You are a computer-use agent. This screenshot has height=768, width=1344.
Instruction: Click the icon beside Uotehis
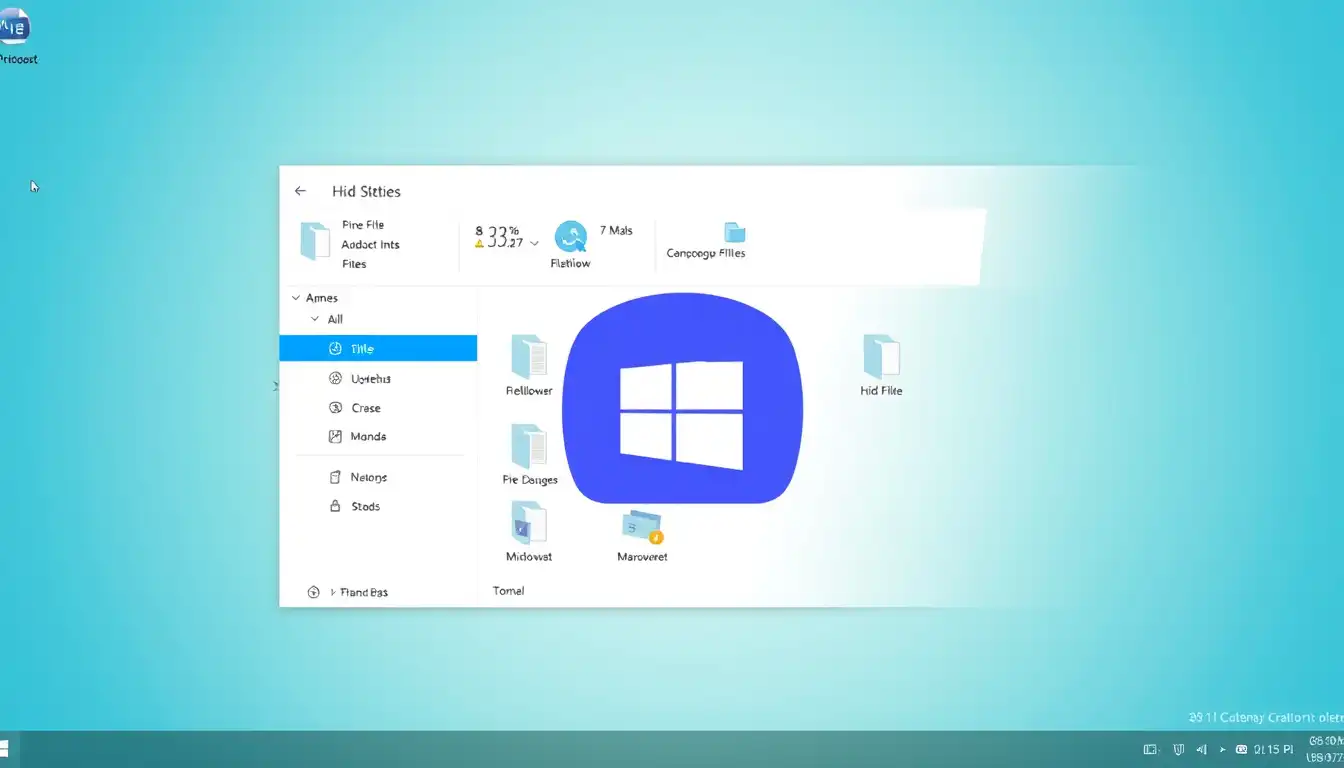coord(335,379)
